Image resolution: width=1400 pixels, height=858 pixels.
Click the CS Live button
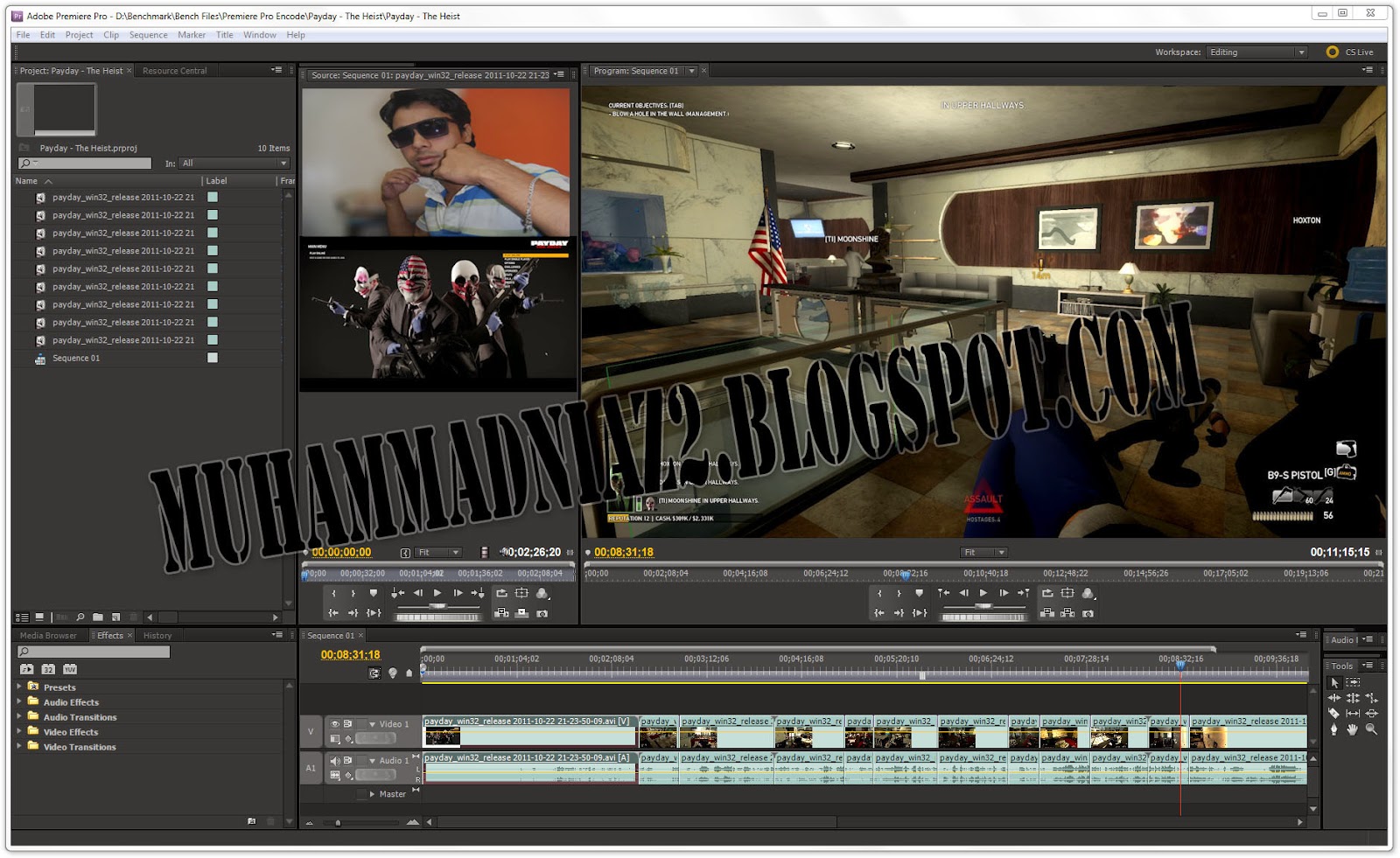coord(1350,52)
